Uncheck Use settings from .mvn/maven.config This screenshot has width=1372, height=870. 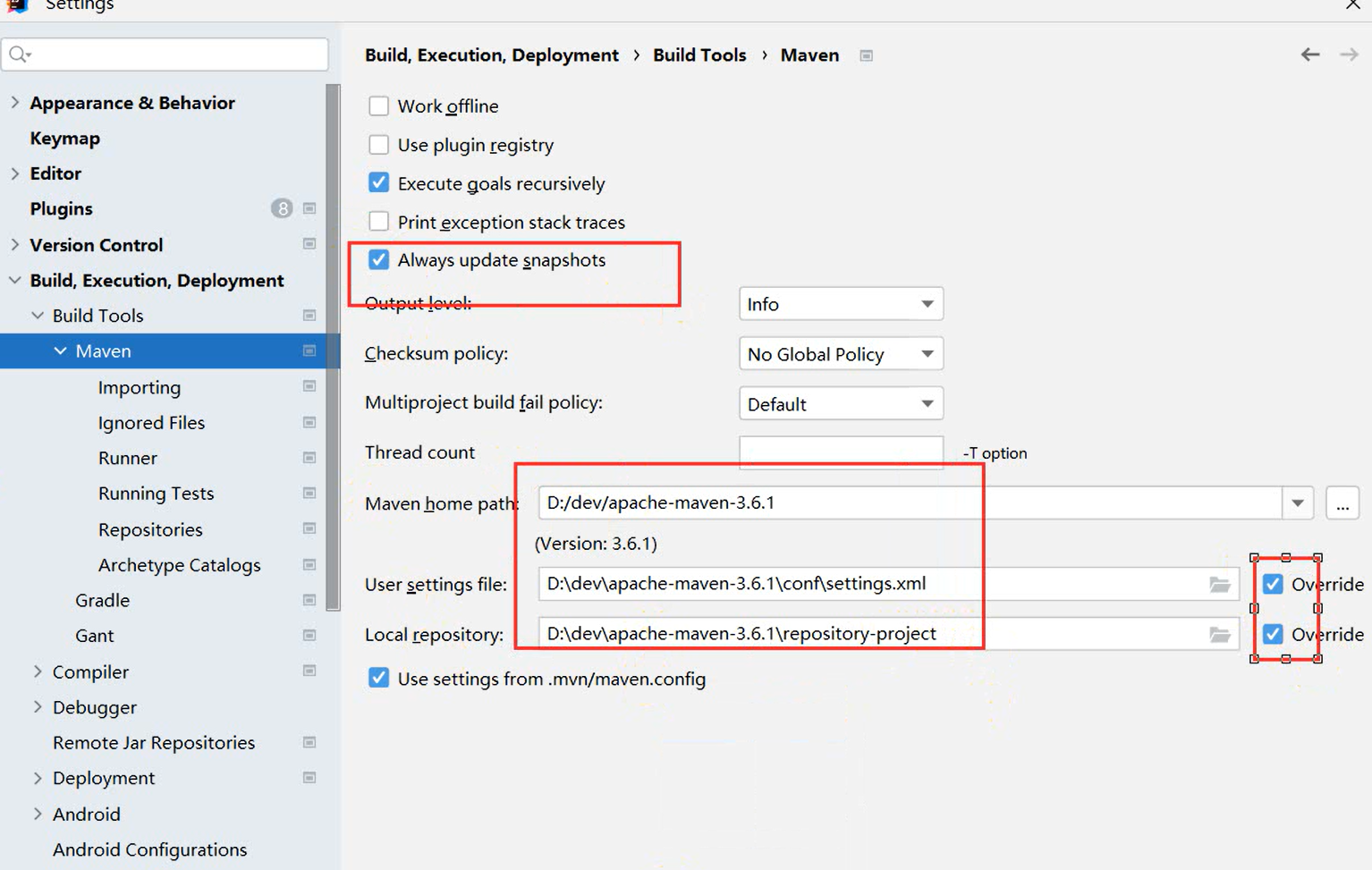coord(379,678)
